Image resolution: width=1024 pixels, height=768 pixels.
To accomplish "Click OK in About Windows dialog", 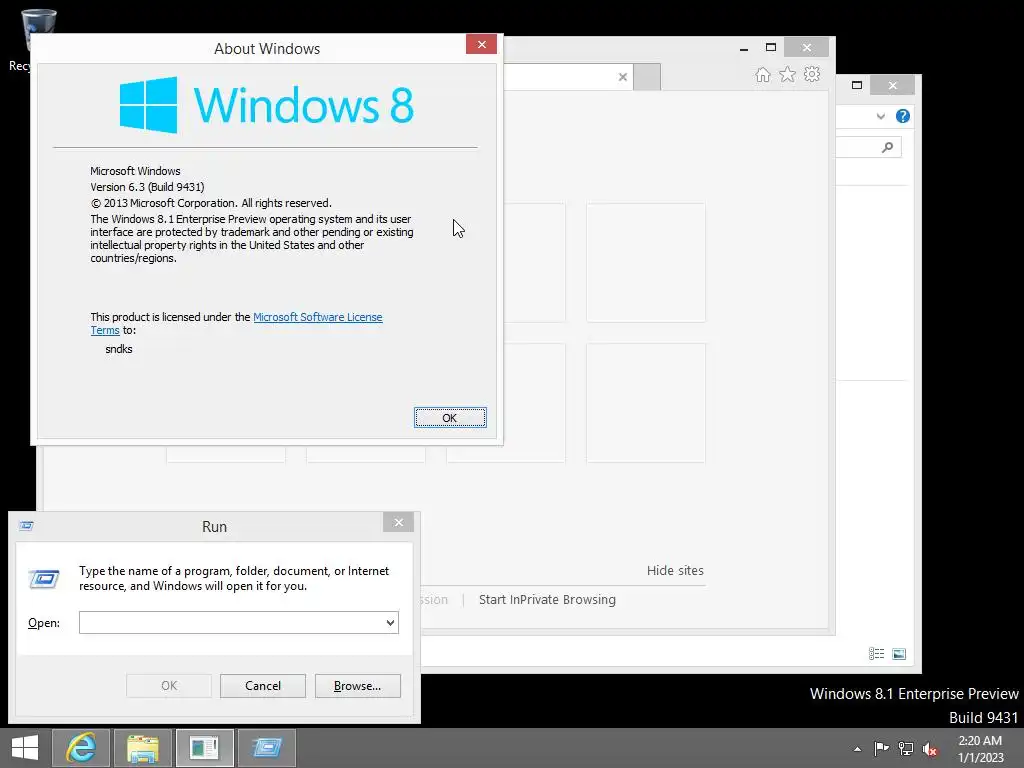I will [450, 418].
